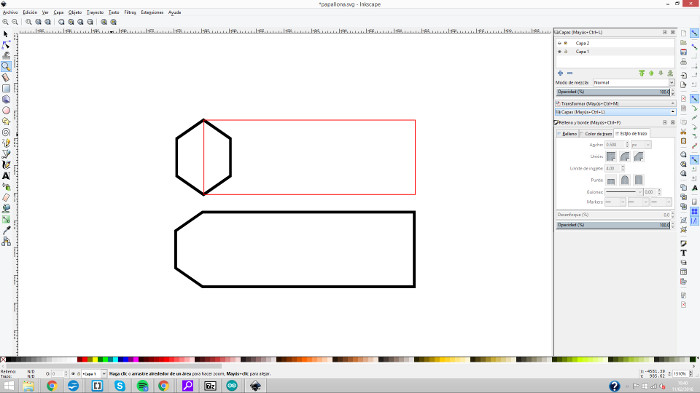
Task: Click add new layer plus icon
Action: pyautogui.click(x=560, y=73)
